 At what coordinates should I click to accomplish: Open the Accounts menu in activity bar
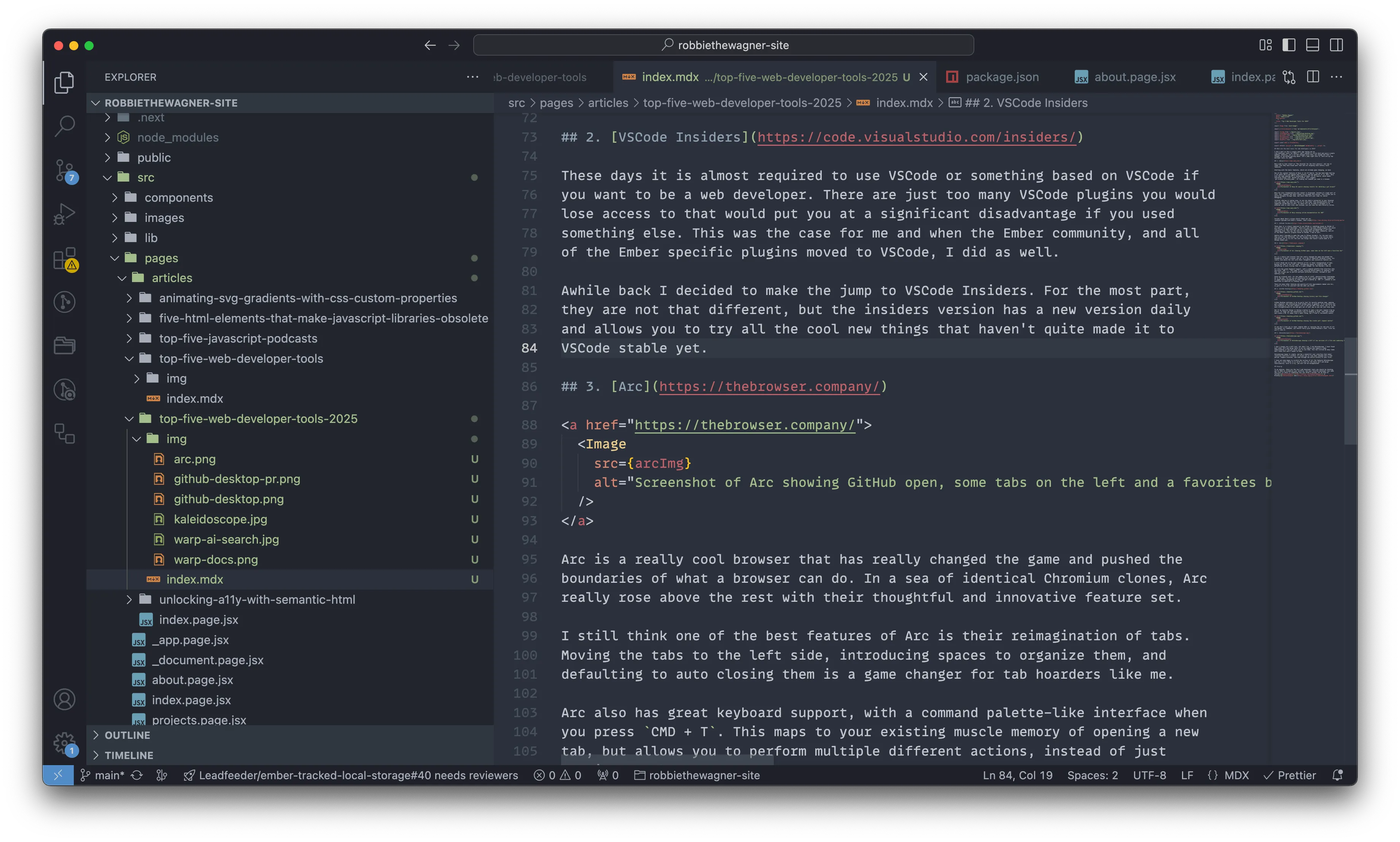click(x=64, y=700)
